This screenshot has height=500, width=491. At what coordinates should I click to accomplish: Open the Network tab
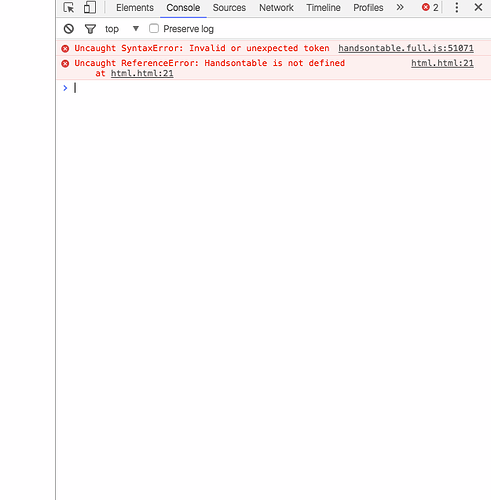point(276,8)
